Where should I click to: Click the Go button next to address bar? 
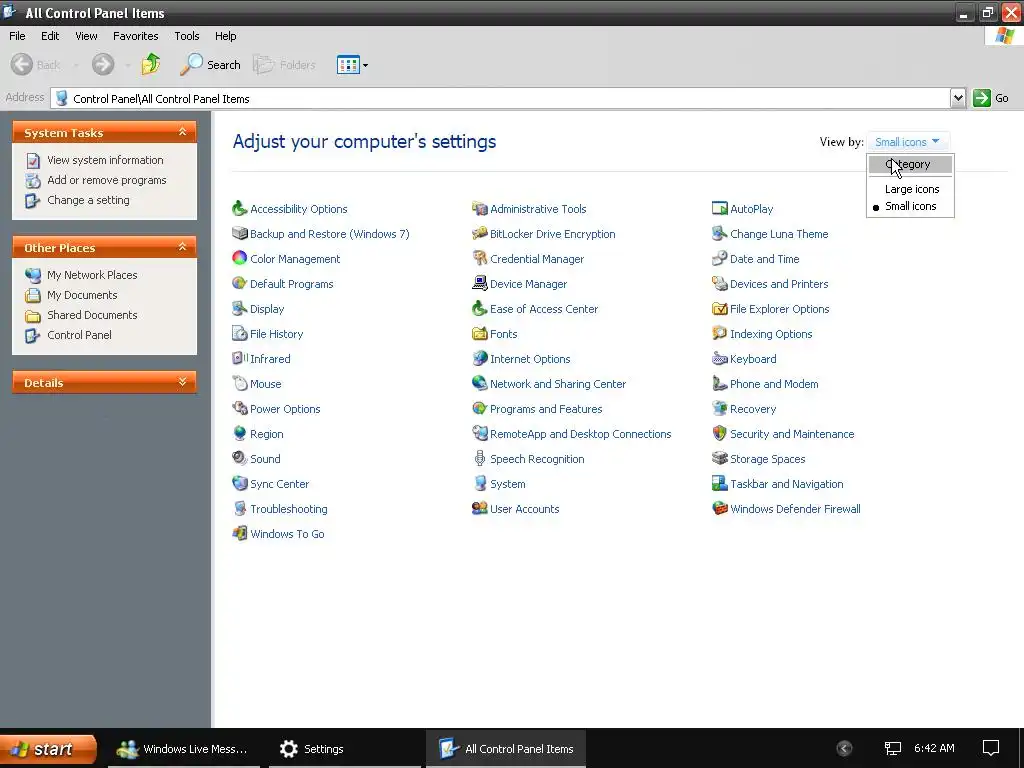click(991, 98)
